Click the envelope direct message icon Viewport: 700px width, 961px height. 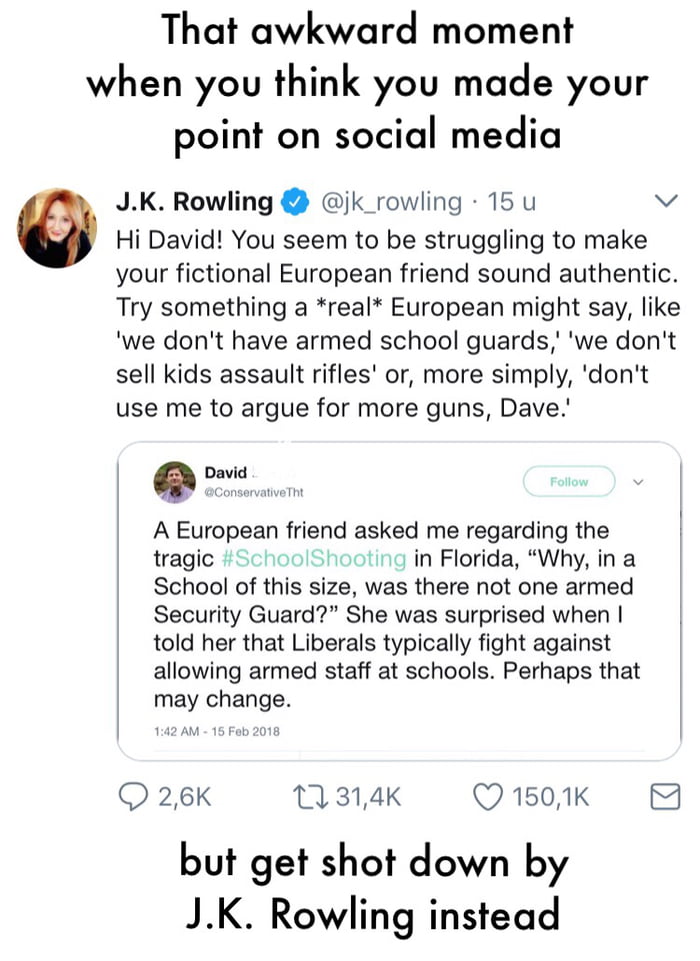coord(664,796)
